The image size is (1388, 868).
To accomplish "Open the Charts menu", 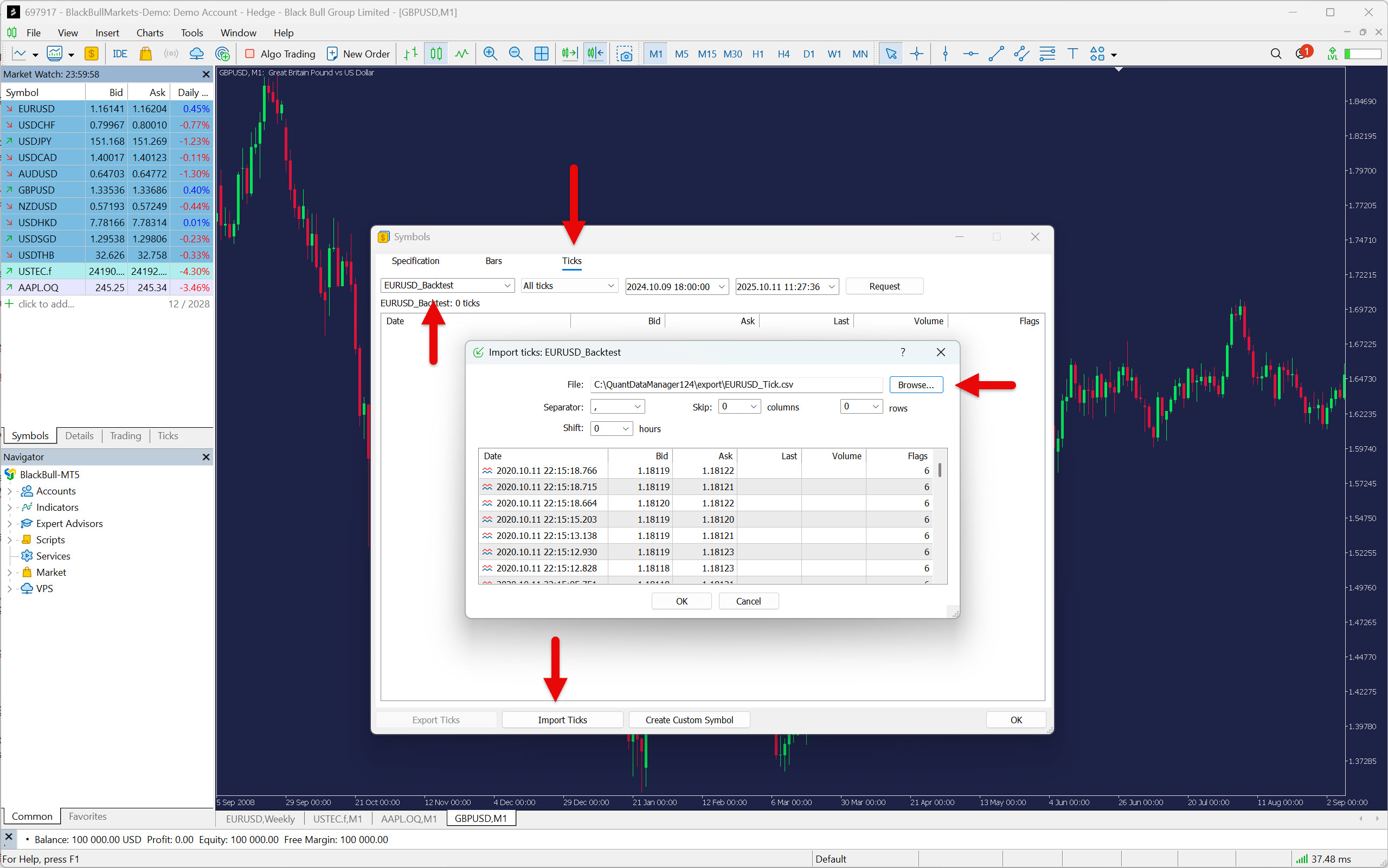I will tap(149, 33).
